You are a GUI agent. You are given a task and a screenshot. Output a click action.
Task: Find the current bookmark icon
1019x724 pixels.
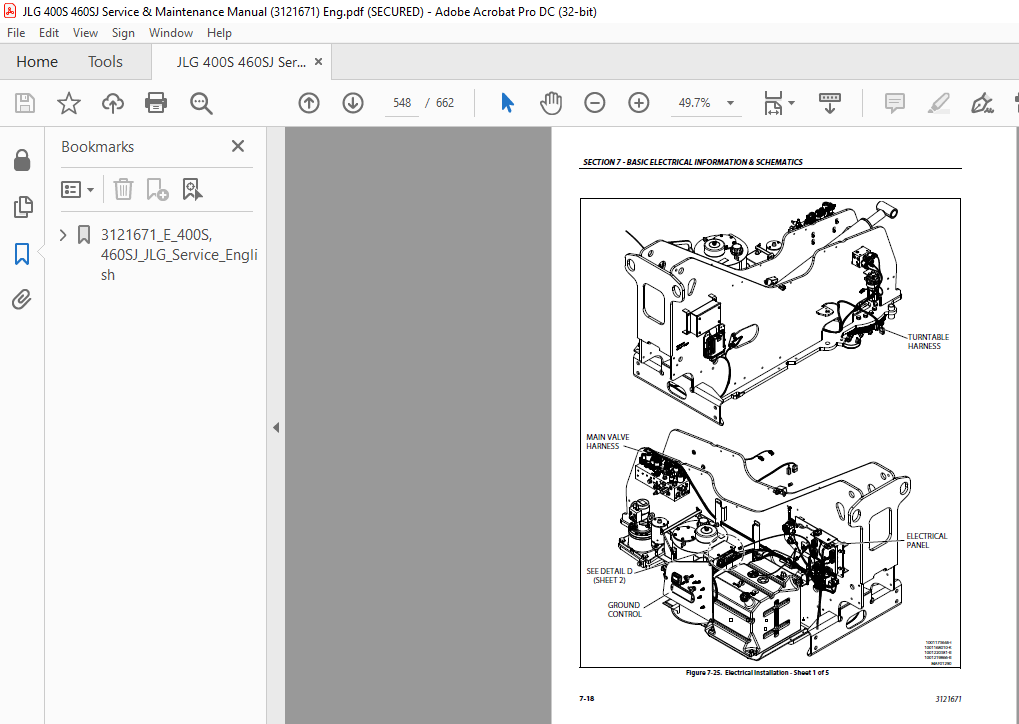(x=192, y=189)
